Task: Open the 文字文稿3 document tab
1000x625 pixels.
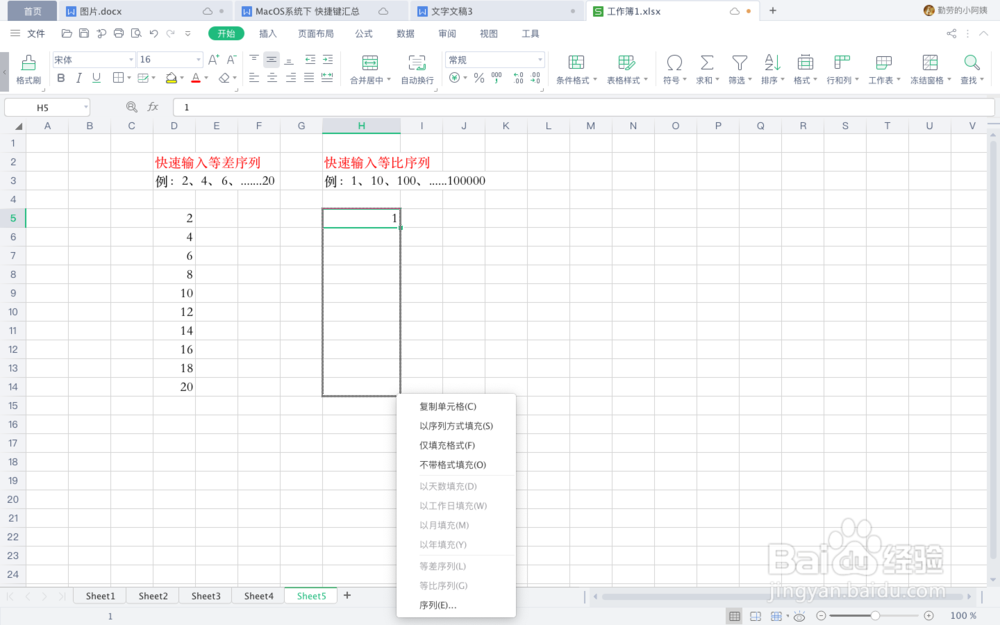Action: (x=495, y=11)
